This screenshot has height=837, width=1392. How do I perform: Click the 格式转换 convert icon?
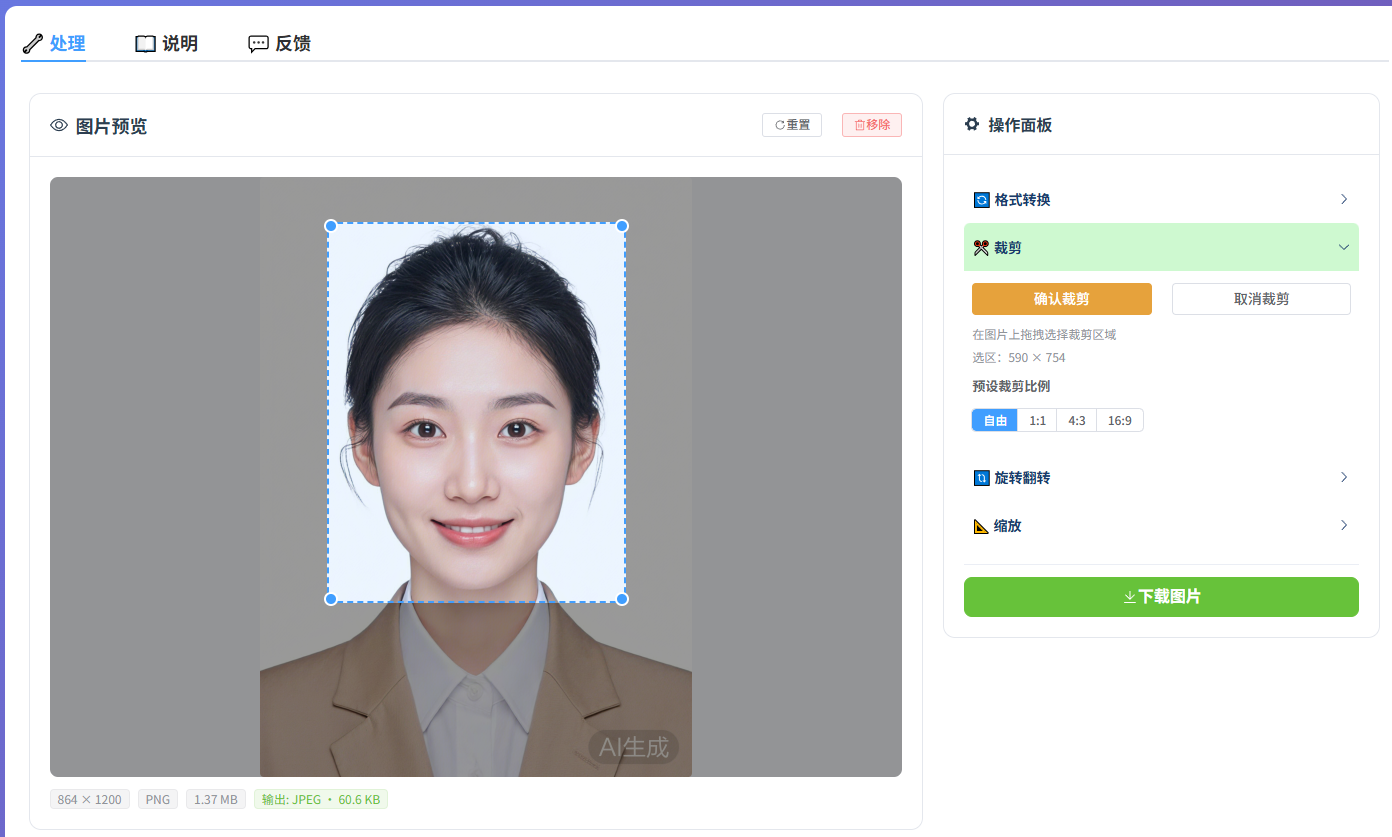coord(981,200)
